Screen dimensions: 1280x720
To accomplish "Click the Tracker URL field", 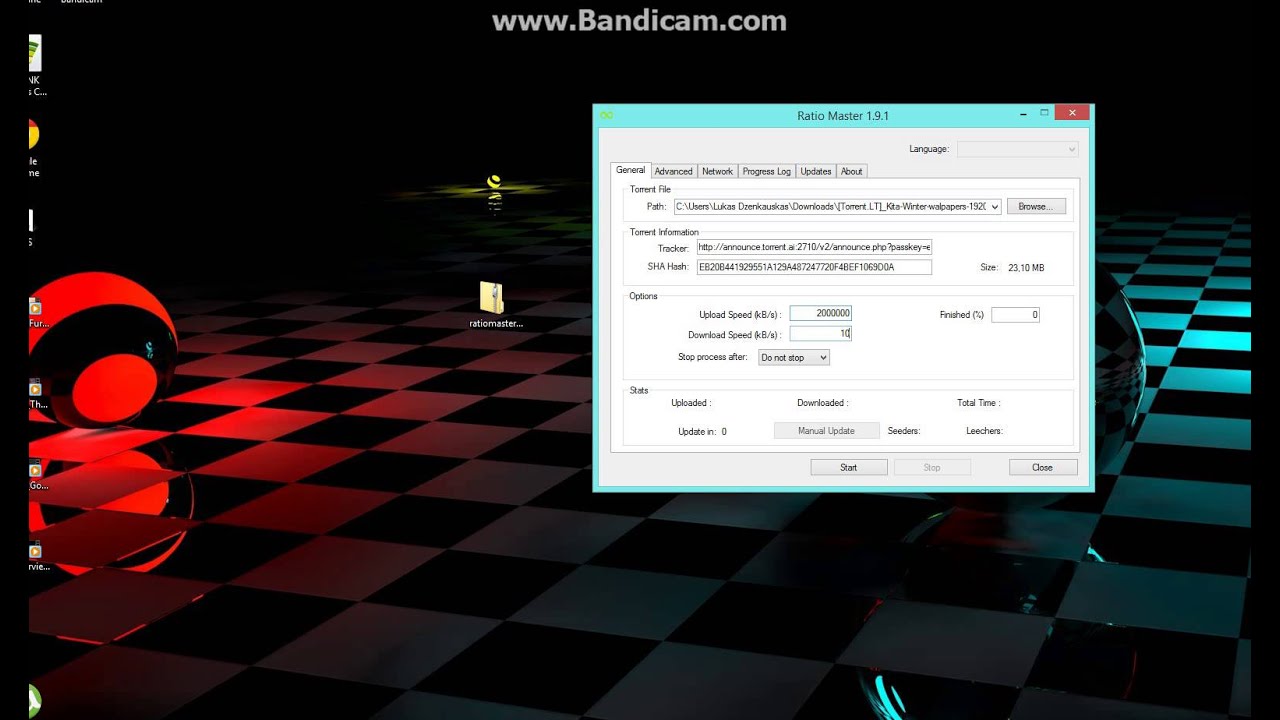I will click(815, 247).
